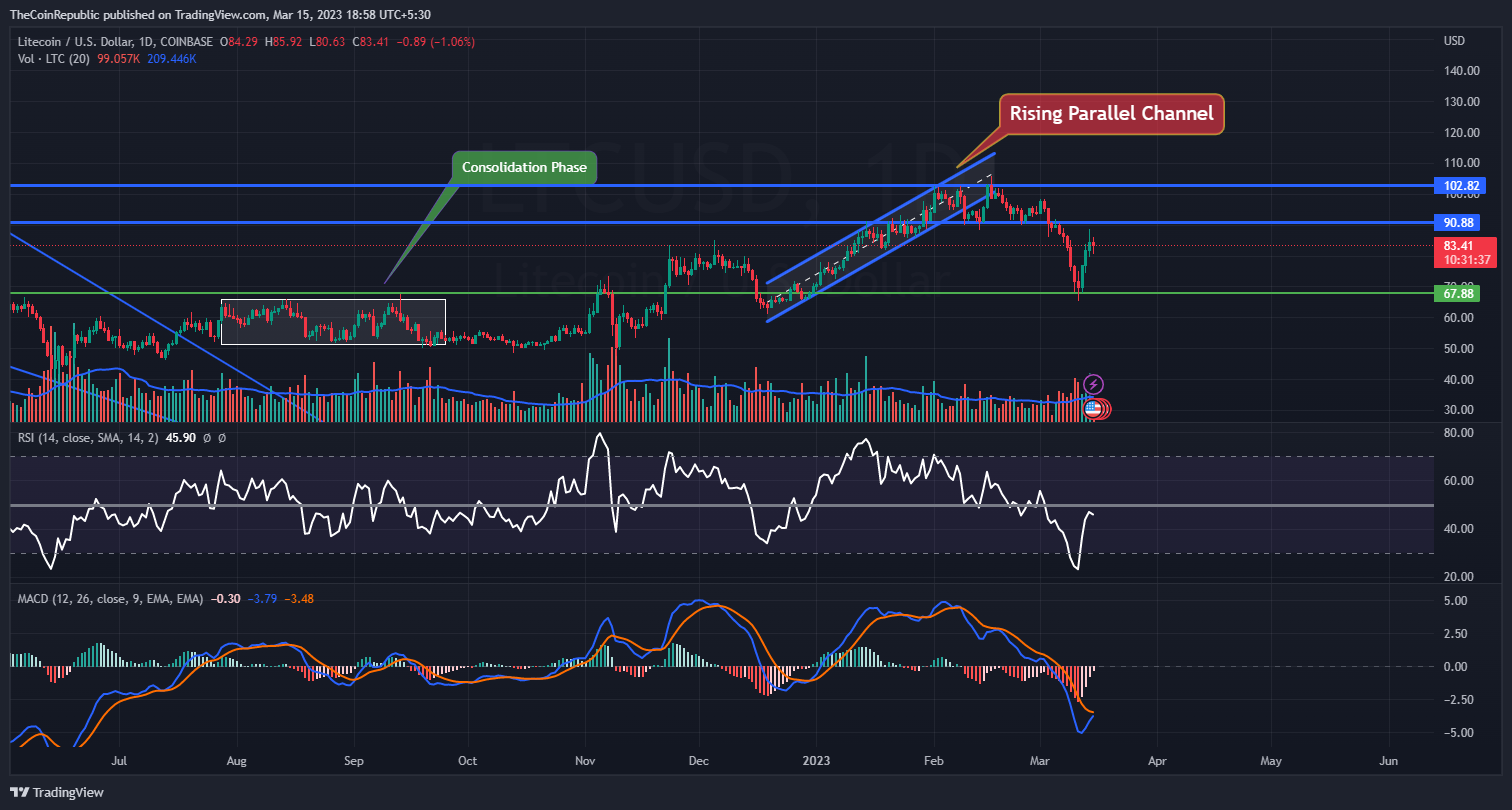The height and width of the screenshot is (810, 1512).
Task: Select the white consolidation rectangle drawing
Action: click(332, 322)
